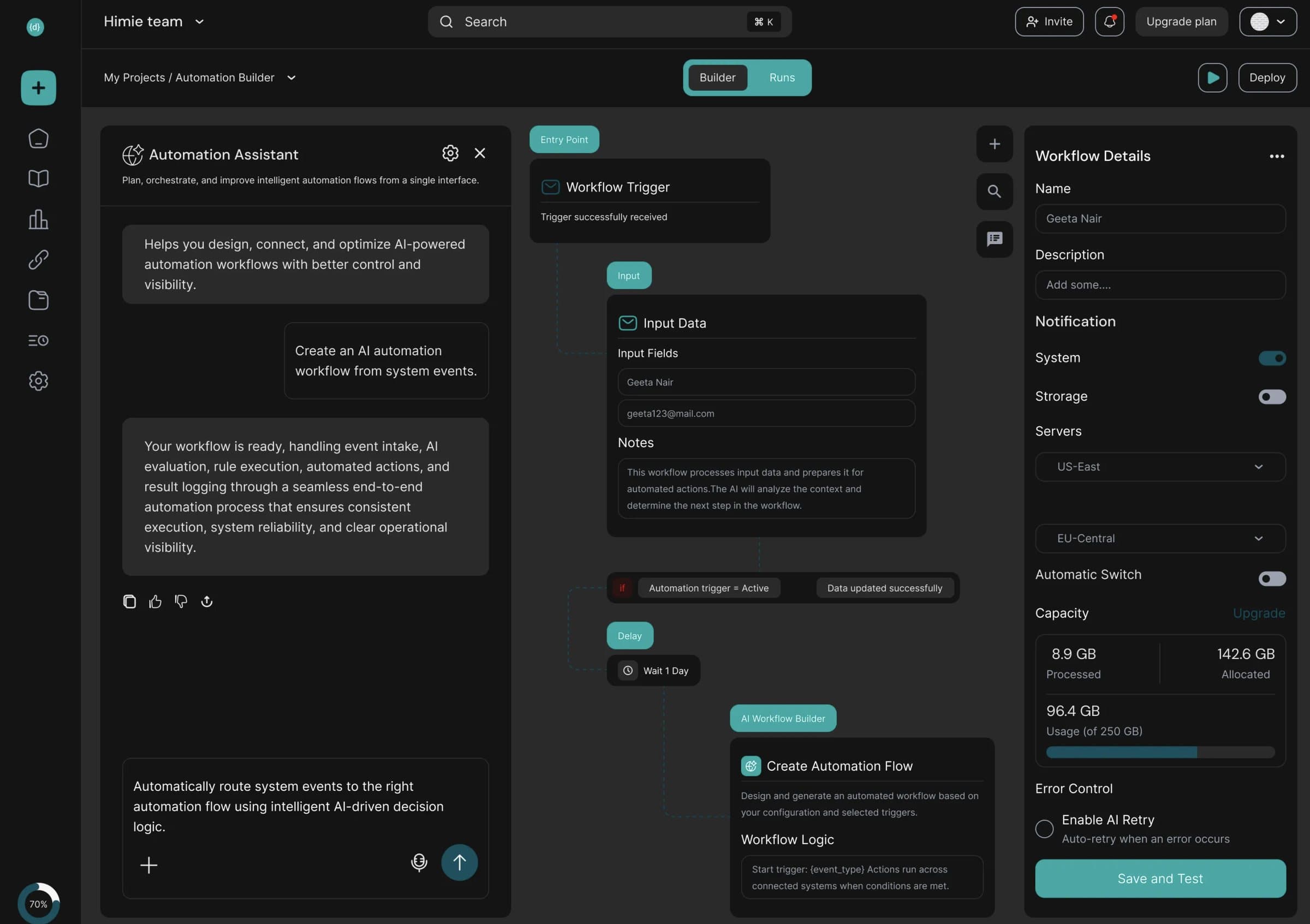Send the message with the arrow button
Image resolution: width=1310 pixels, height=924 pixels.
pos(459,862)
